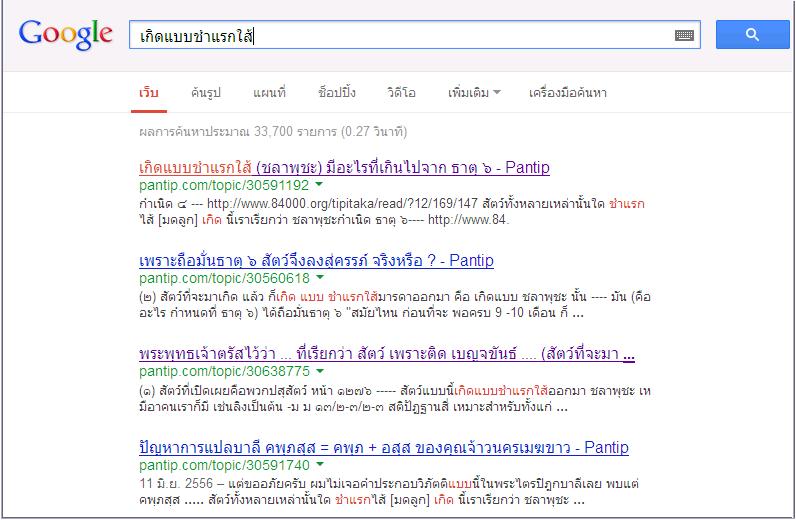796x520 pixels.
Task: Select the เว็บ tab
Action: [149, 93]
